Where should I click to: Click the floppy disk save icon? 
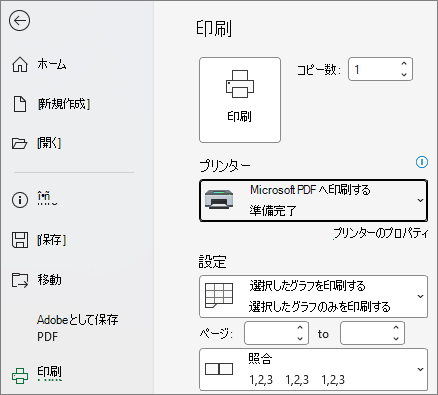coord(20,240)
